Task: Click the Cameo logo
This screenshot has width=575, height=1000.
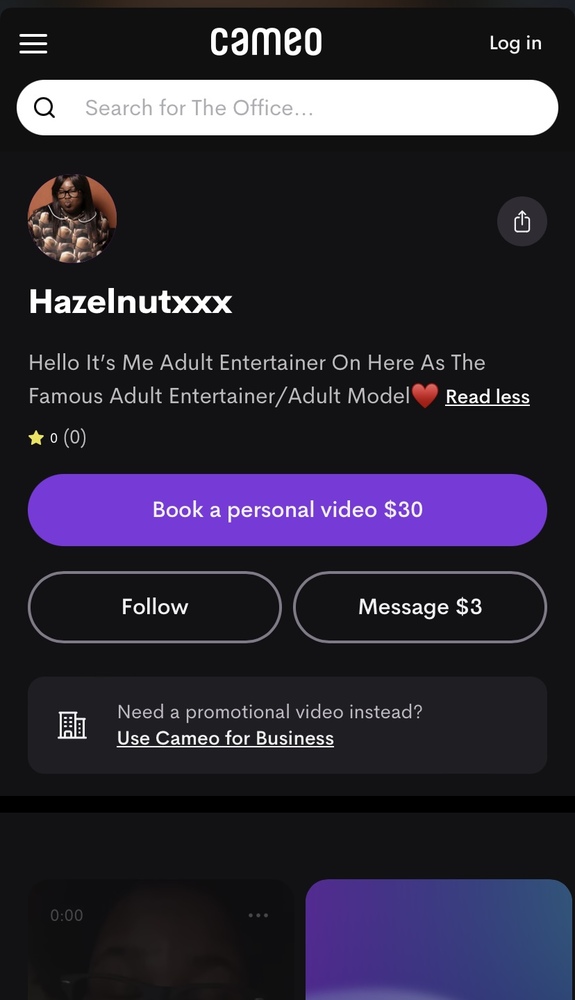Action: point(266,42)
